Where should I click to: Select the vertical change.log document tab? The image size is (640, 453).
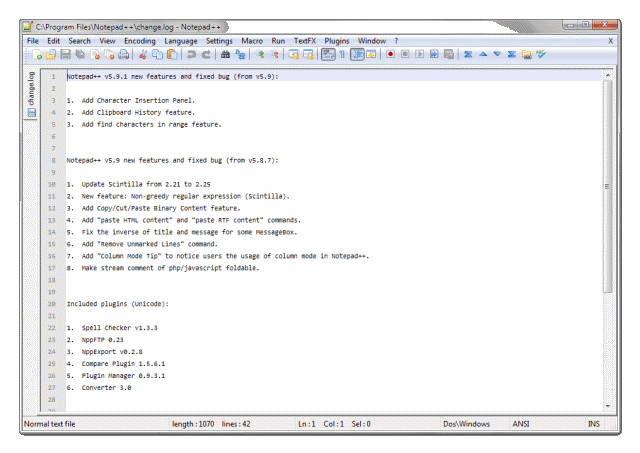pos(31,94)
